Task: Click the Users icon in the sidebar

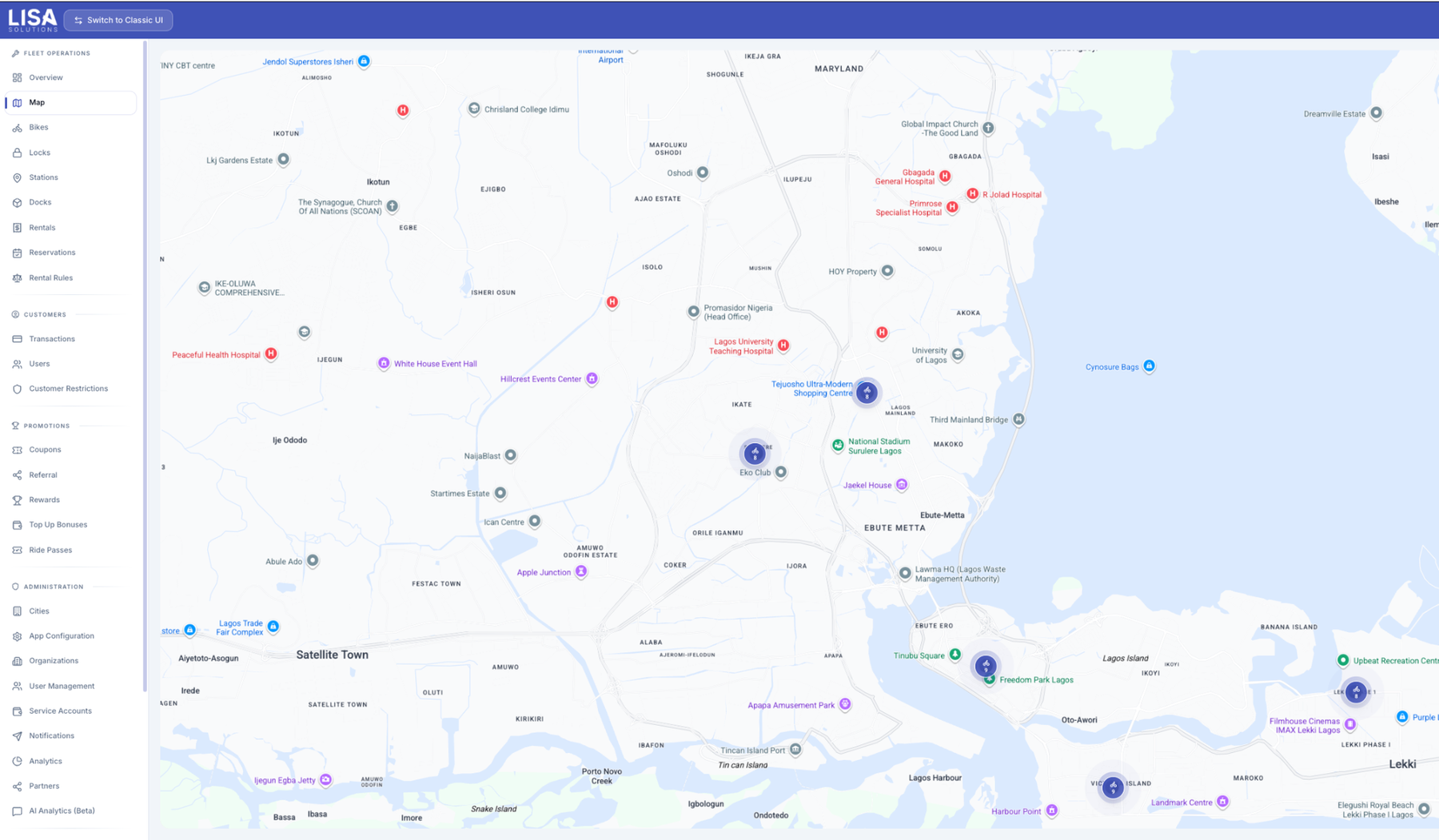Action: click(x=17, y=364)
